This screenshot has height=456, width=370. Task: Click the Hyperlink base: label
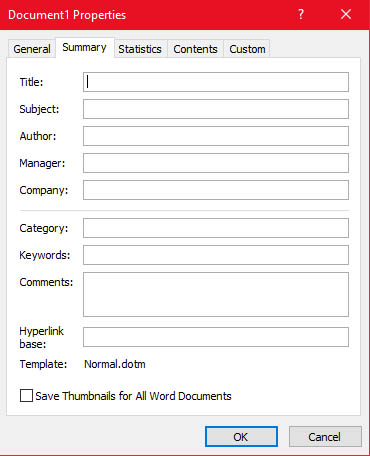click(42, 337)
